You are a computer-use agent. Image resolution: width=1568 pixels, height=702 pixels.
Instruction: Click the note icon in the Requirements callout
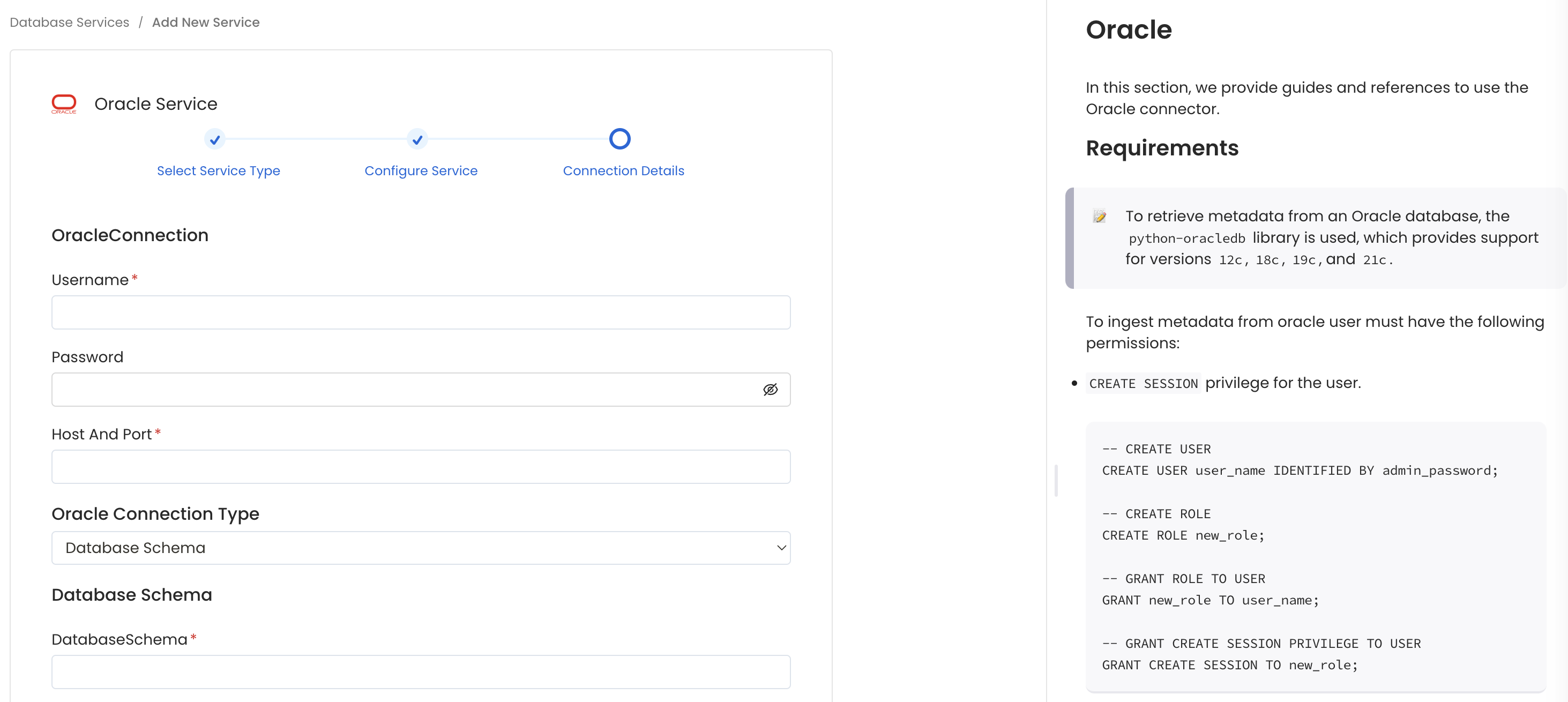[x=1100, y=216]
